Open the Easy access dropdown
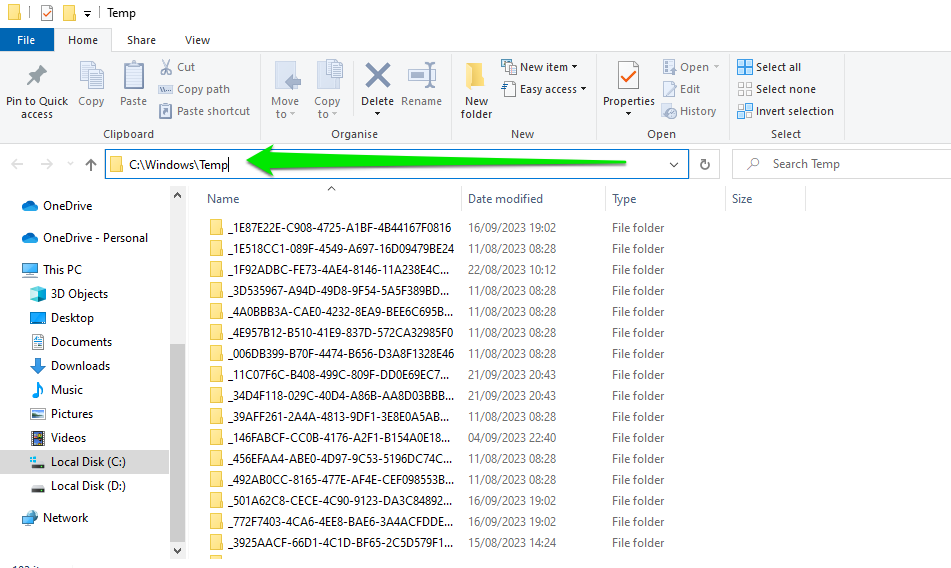Image resolution: width=951 pixels, height=568 pixels. tap(544, 89)
